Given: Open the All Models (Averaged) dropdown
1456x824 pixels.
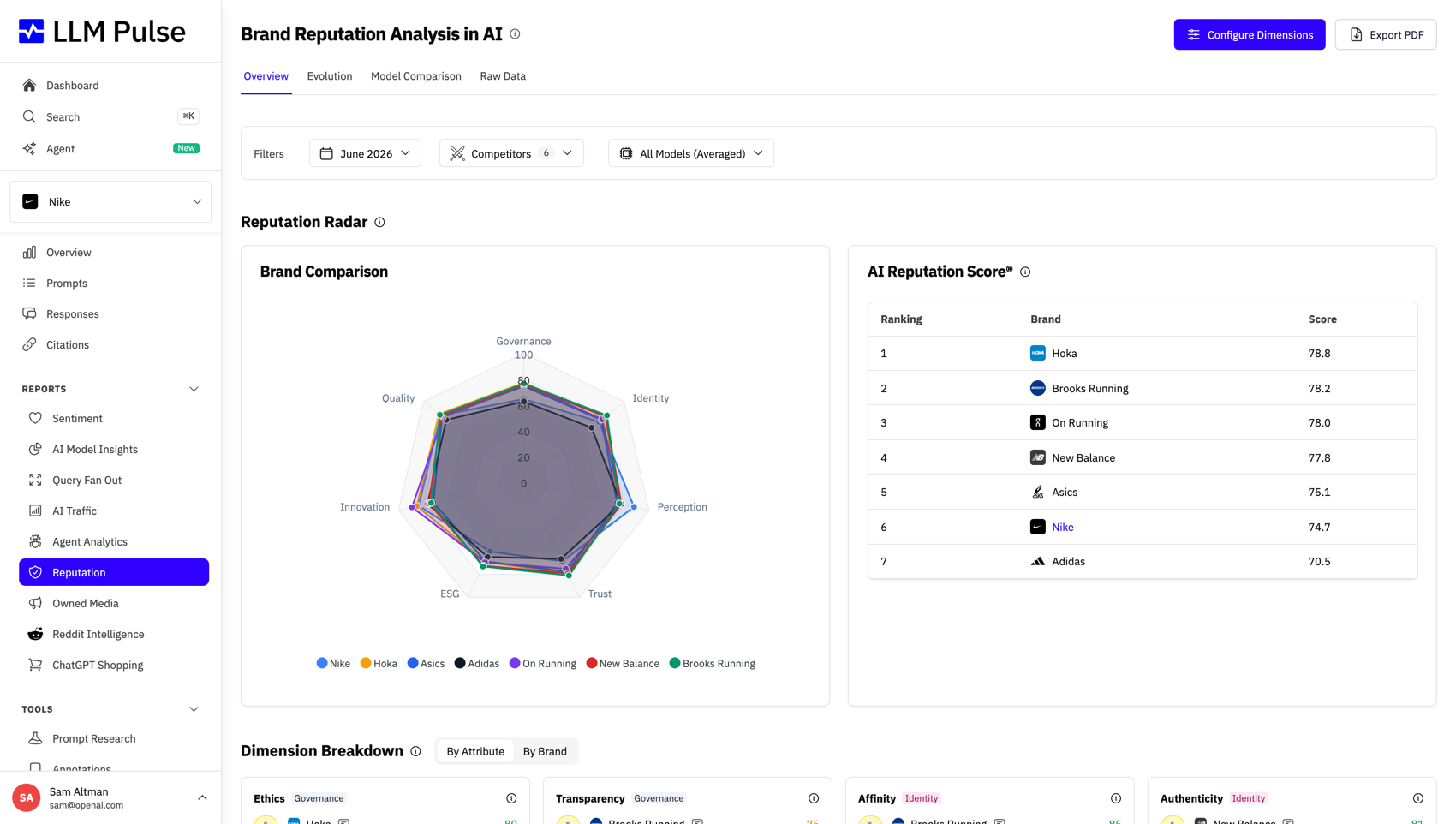Looking at the screenshot, I should 690,153.
